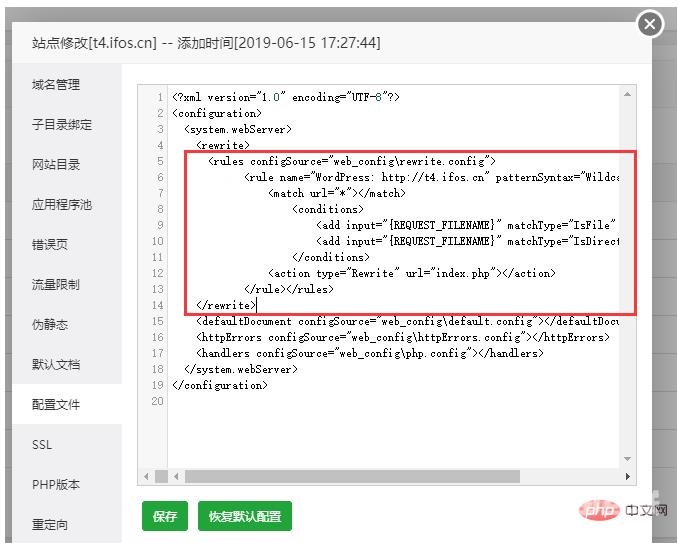Viewport: 678px width, 543px height.
Task: Select the 配置文件 tab
Action: pos(56,405)
